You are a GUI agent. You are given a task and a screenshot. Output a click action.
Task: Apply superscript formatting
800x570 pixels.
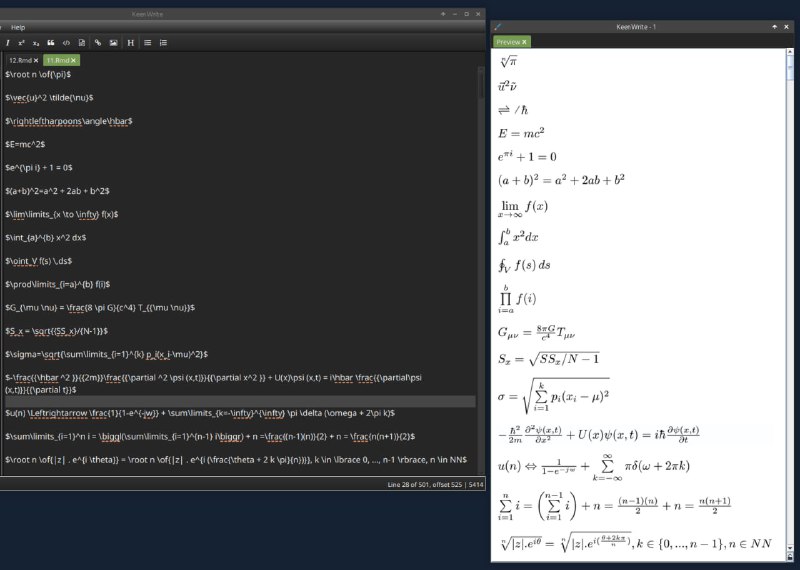[21, 43]
